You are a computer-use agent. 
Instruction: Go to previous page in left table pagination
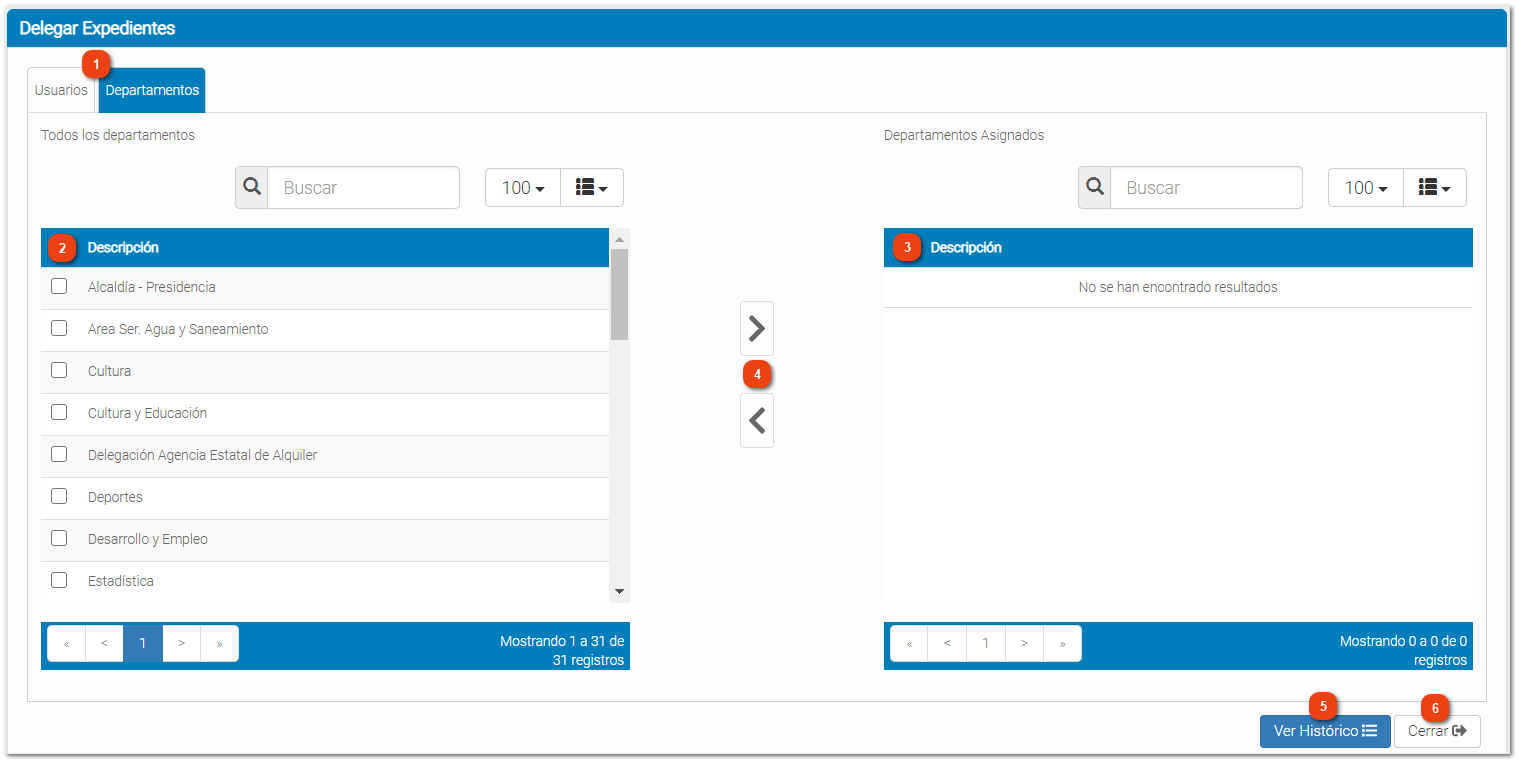coord(105,644)
